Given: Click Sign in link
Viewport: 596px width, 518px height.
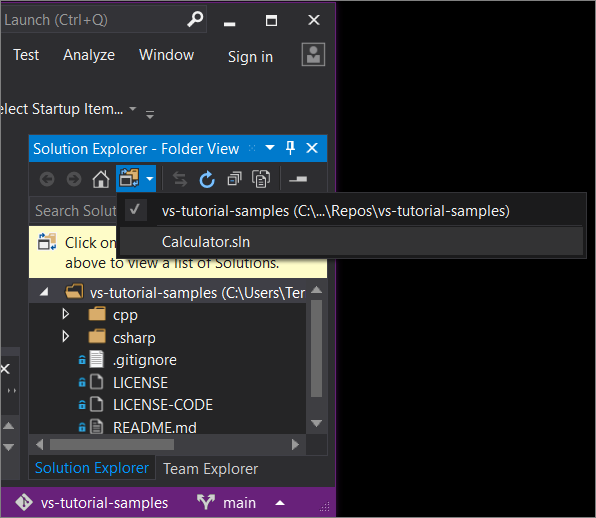Looking at the screenshot, I should click(250, 57).
